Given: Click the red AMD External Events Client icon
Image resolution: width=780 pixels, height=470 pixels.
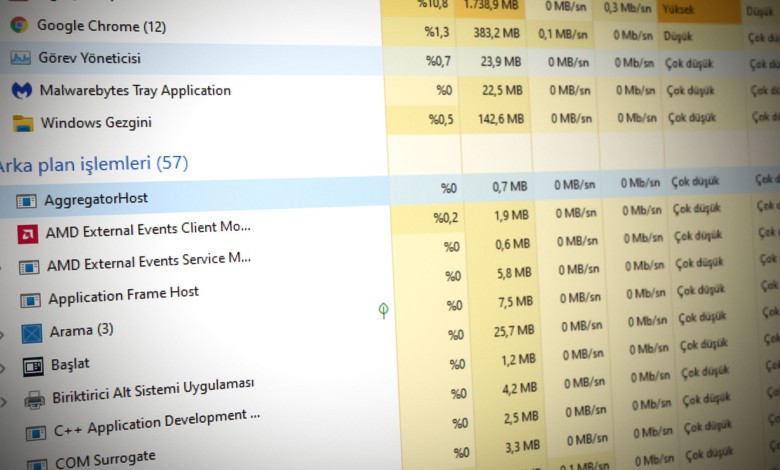Looking at the screenshot, I should pyautogui.click(x=28, y=234).
